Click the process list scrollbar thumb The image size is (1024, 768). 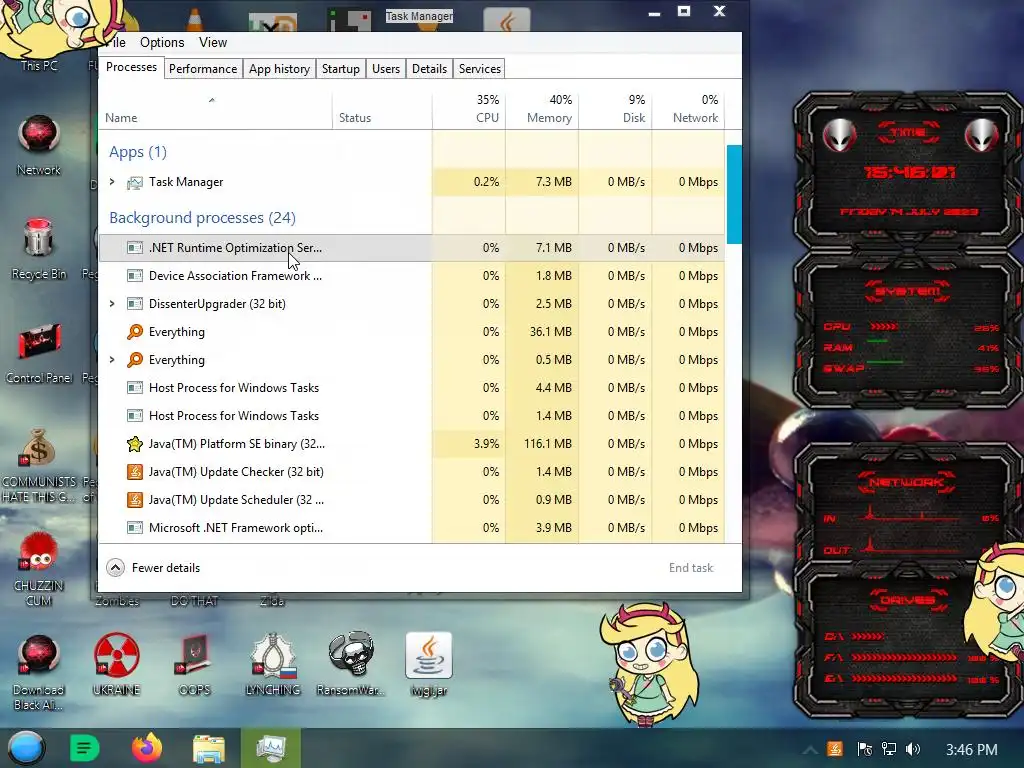pyautogui.click(x=733, y=195)
